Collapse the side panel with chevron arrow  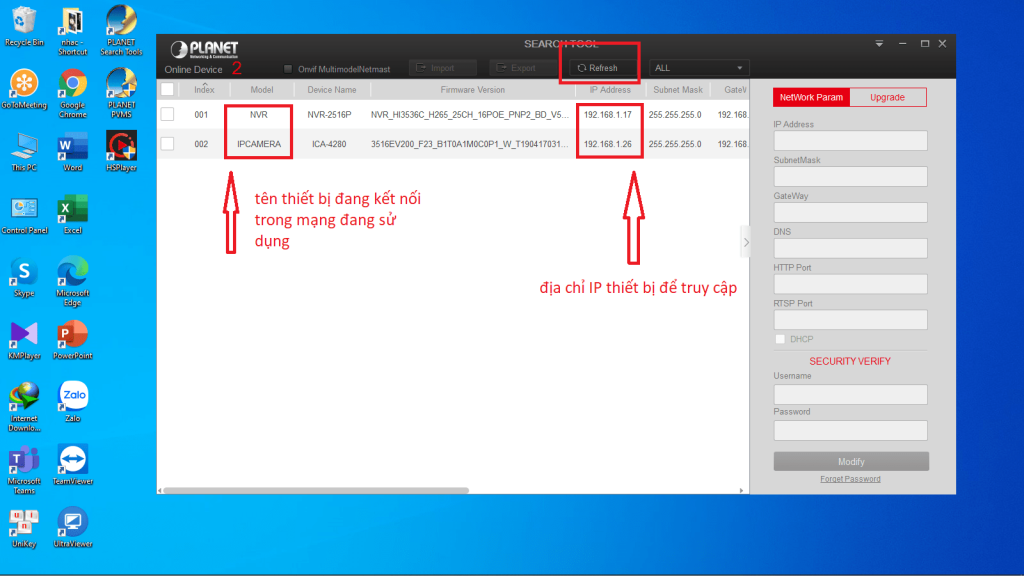coord(746,242)
